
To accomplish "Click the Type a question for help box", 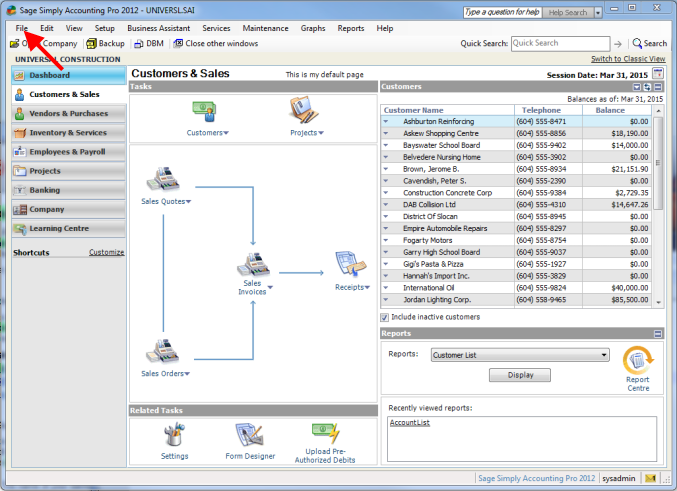I will tap(503, 13).
